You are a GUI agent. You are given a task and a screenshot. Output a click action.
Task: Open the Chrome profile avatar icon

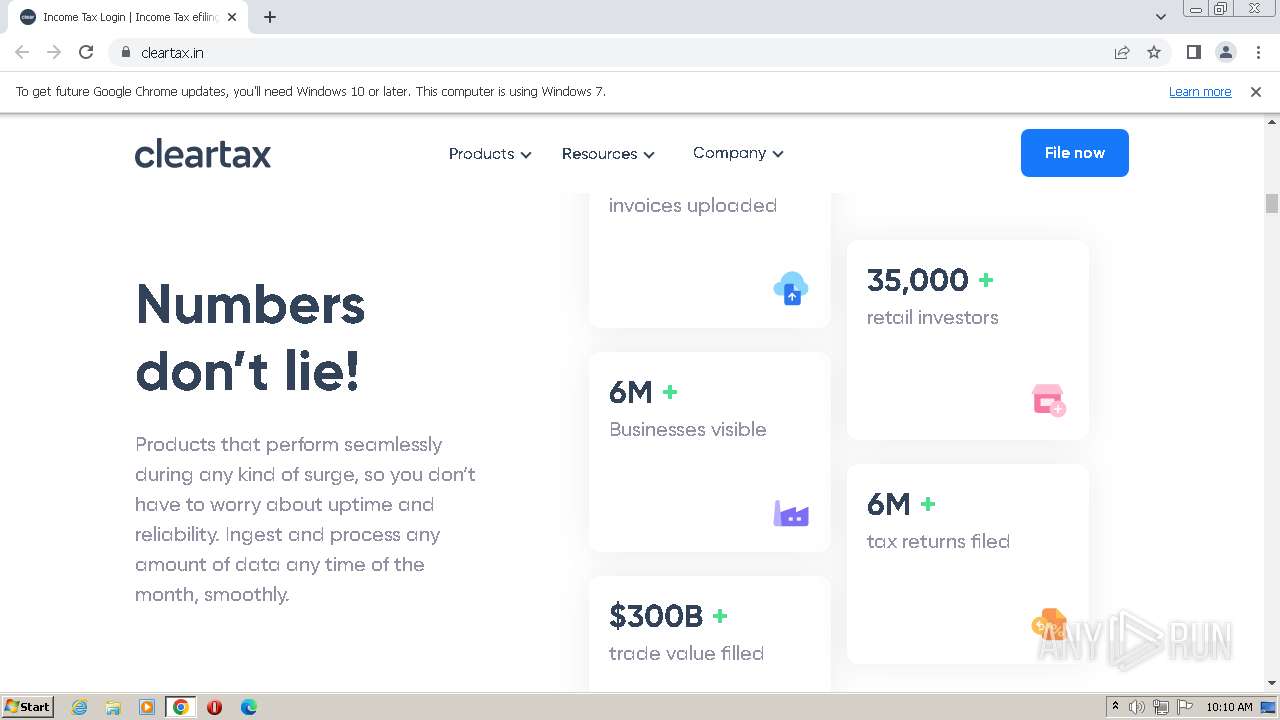(1225, 52)
